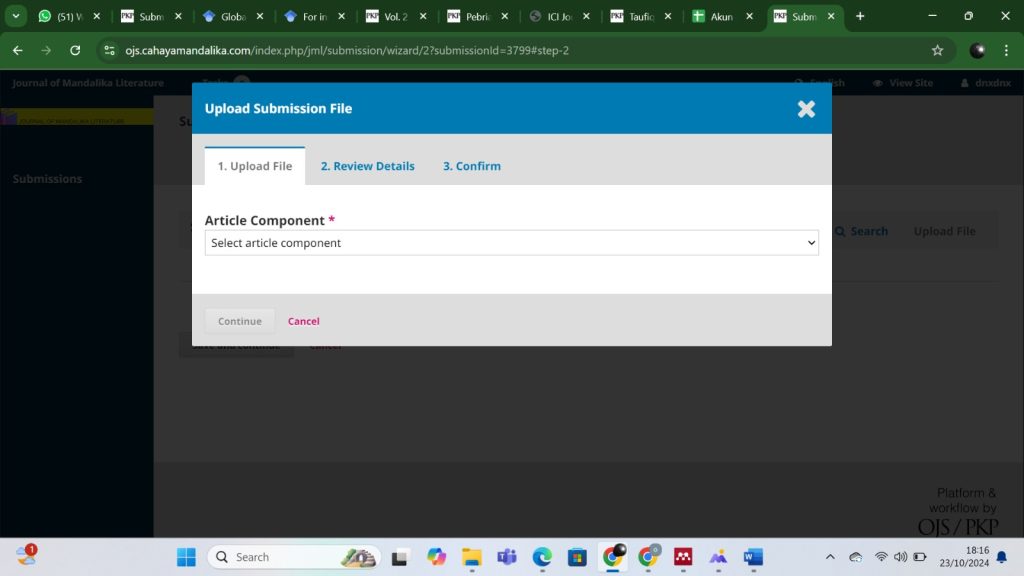Switch to the Review Details step tab
This screenshot has width=1024, height=576.
367,166
